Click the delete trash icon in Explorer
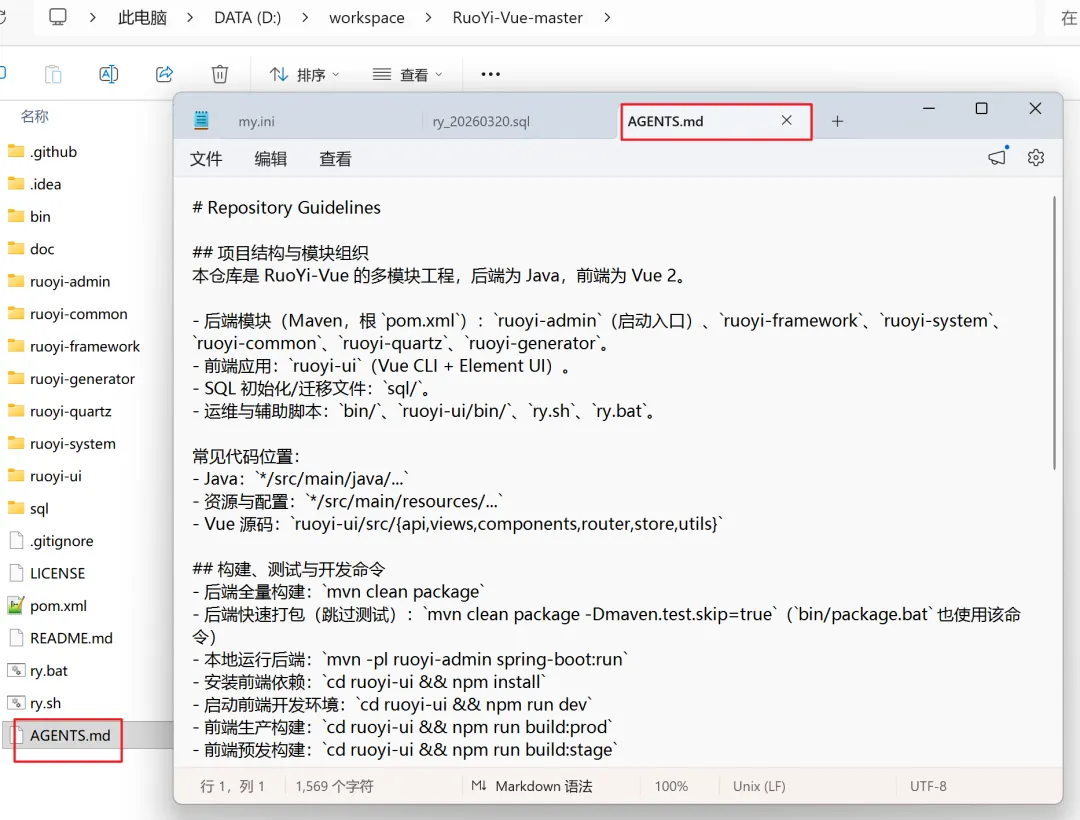The image size is (1080, 820). point(220,74)
